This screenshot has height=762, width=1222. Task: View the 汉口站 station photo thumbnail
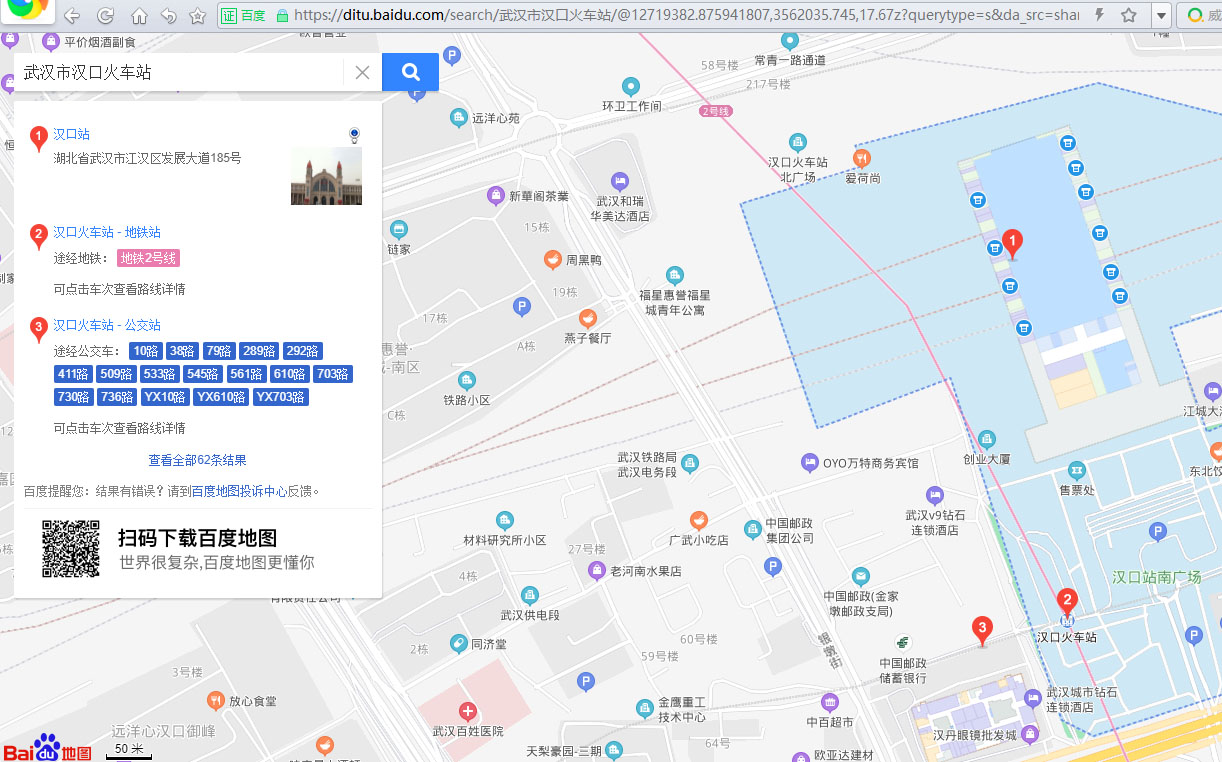[326, 176]
